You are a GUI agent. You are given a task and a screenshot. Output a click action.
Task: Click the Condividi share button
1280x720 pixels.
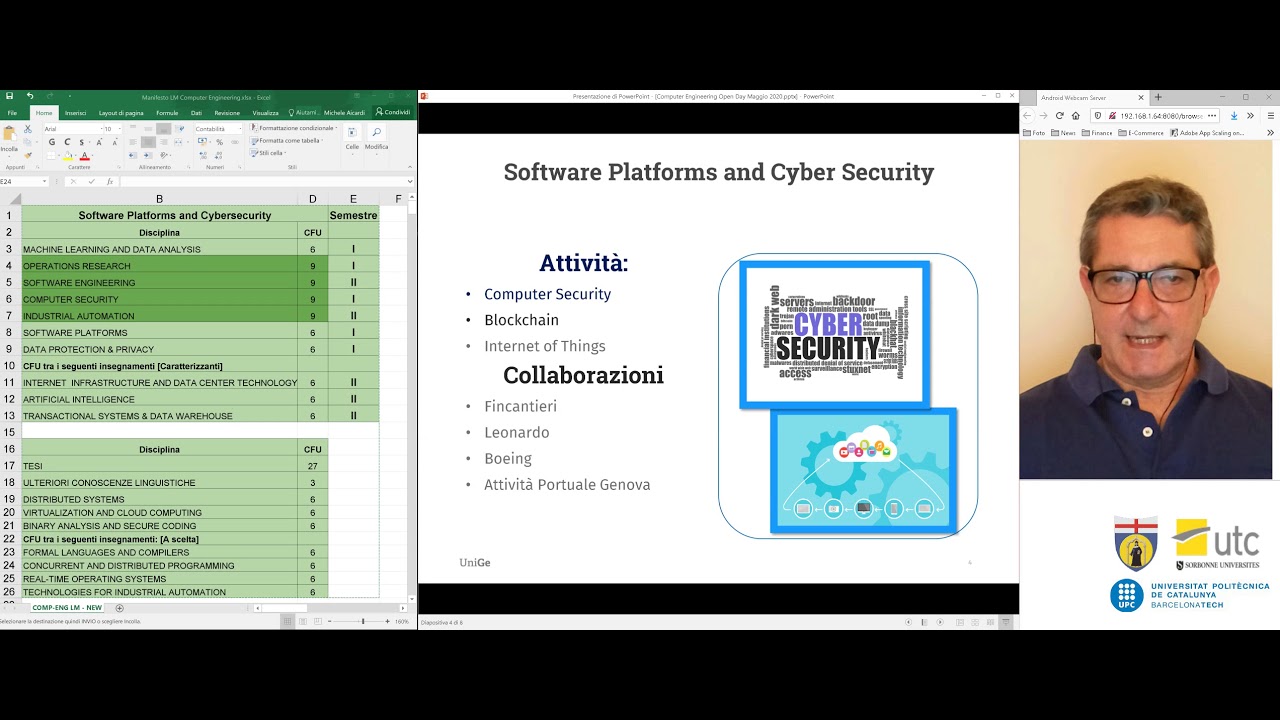click(x=393, y=112)
